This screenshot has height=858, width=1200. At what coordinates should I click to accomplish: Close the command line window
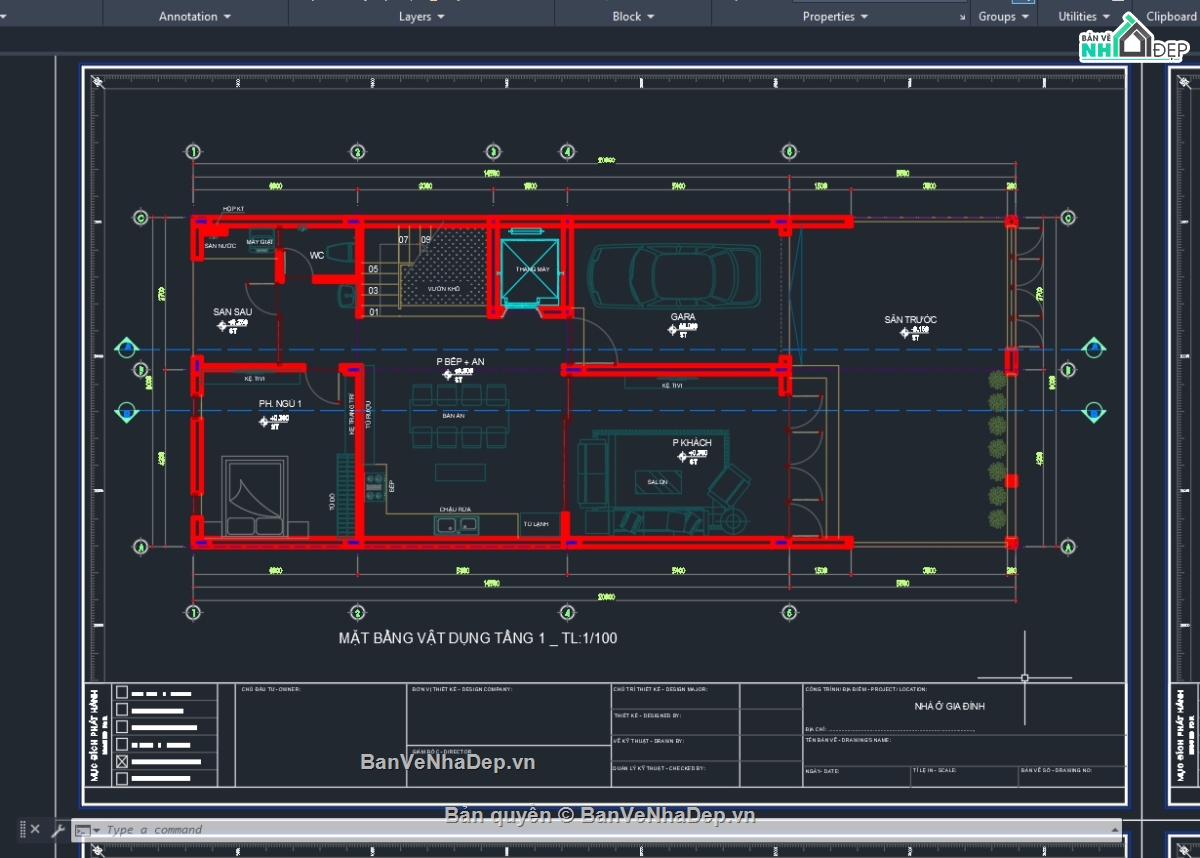(x=35, y=829)
